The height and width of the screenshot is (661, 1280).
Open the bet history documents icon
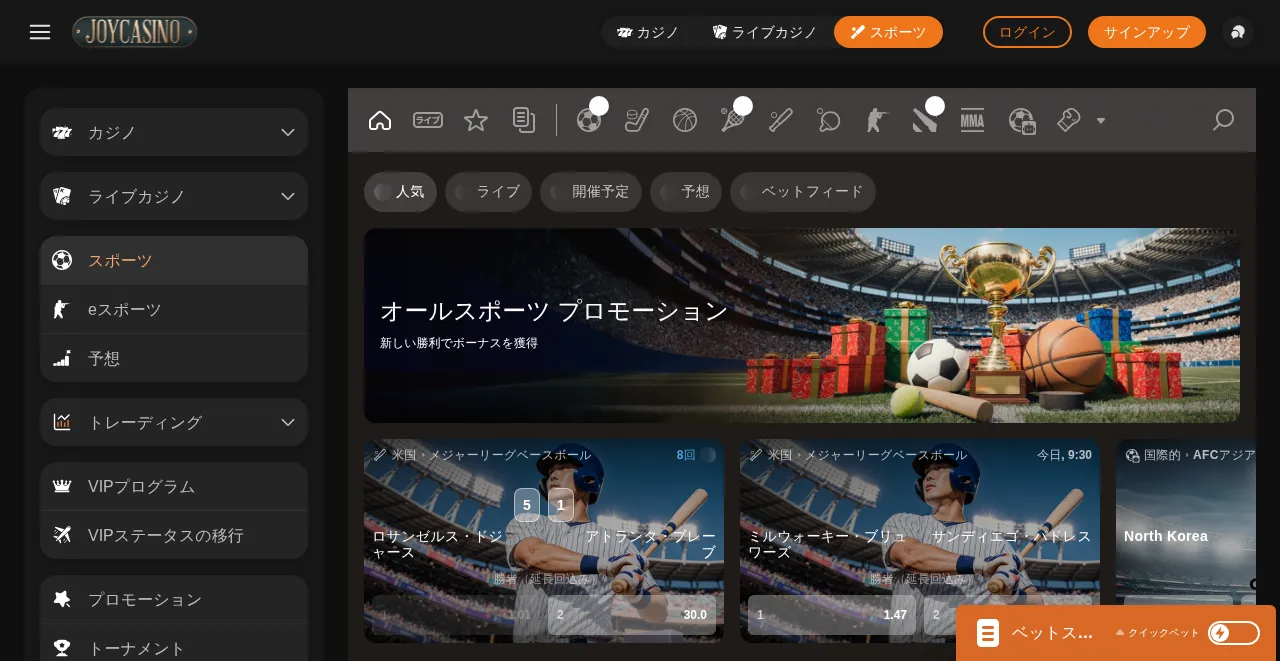[x=524, y=120]
